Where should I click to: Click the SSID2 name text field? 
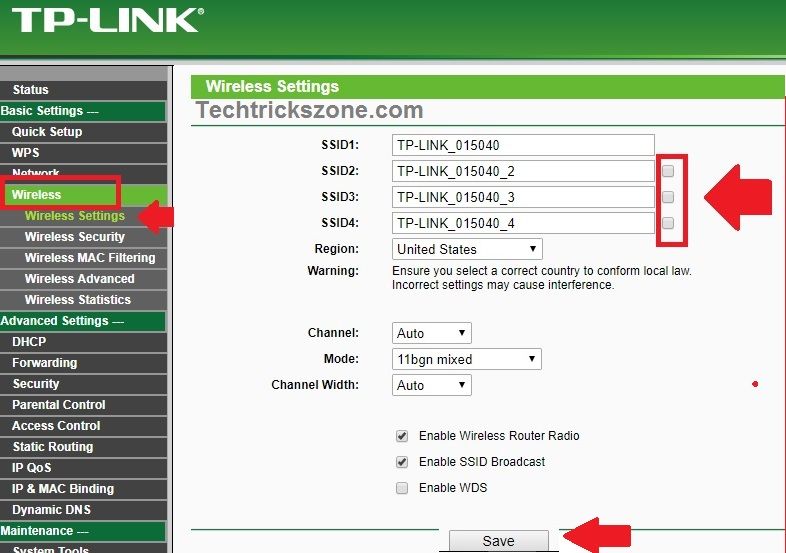[523, 171]
